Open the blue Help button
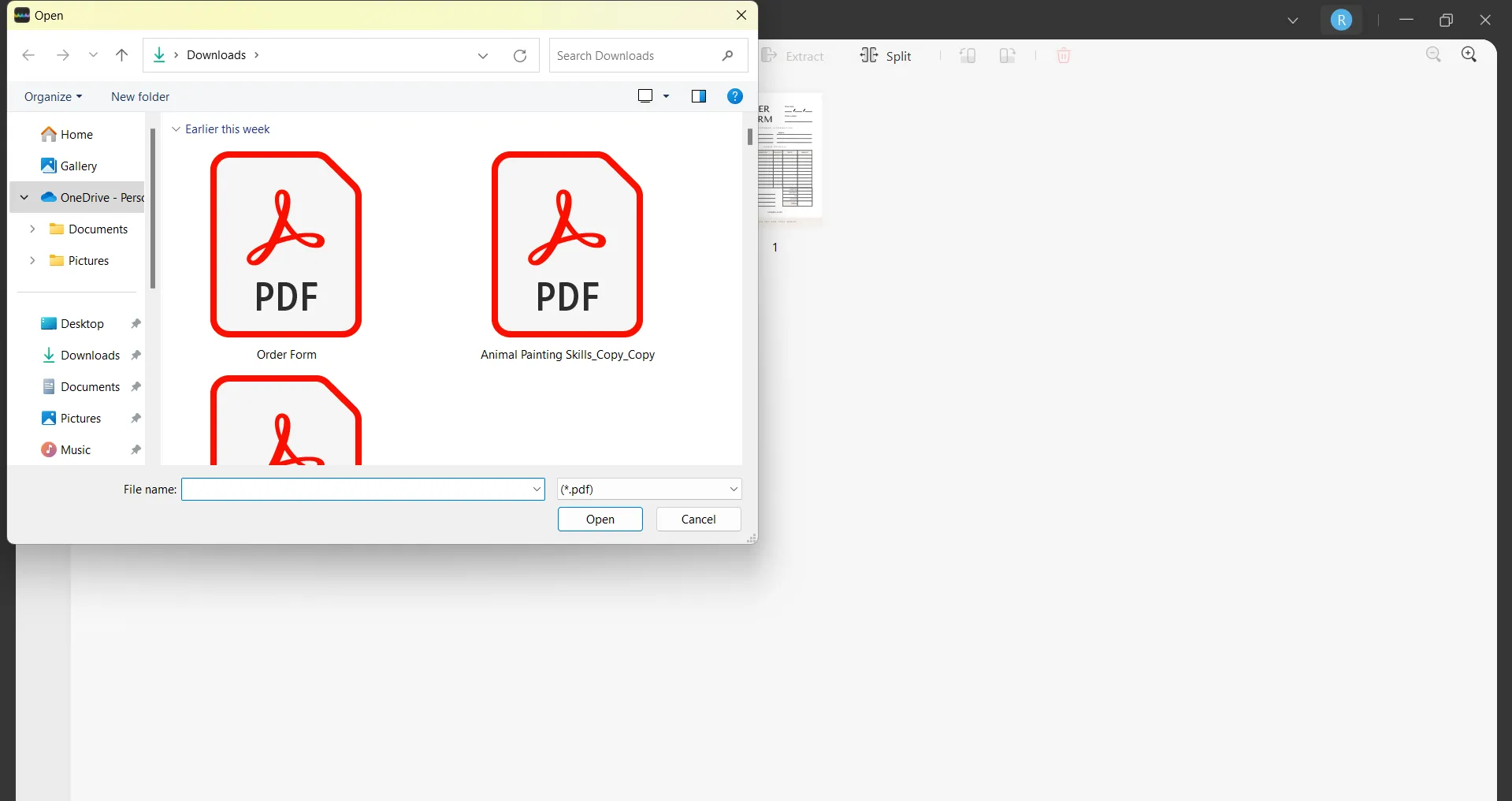1512x801 pixels. (x=735, y=96)
